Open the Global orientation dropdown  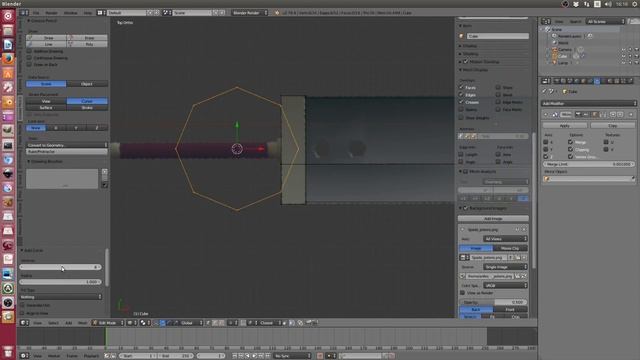[190, 323]
